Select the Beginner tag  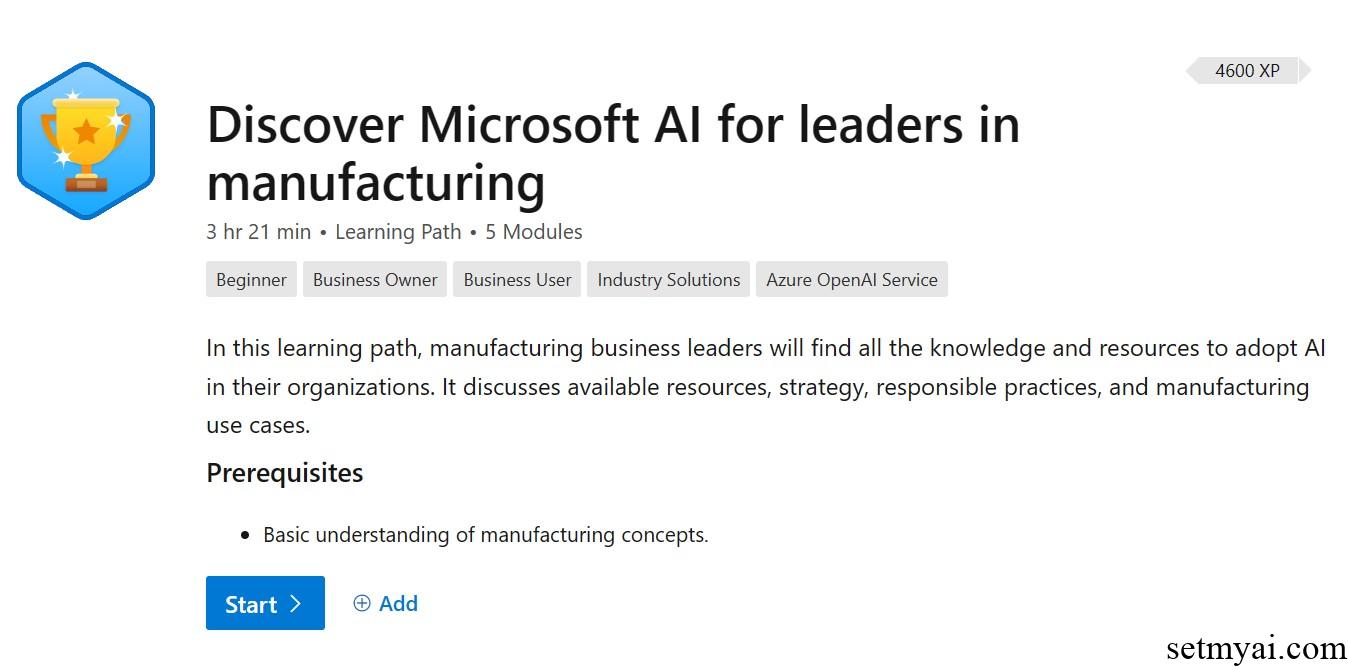[x=251, y=280]
